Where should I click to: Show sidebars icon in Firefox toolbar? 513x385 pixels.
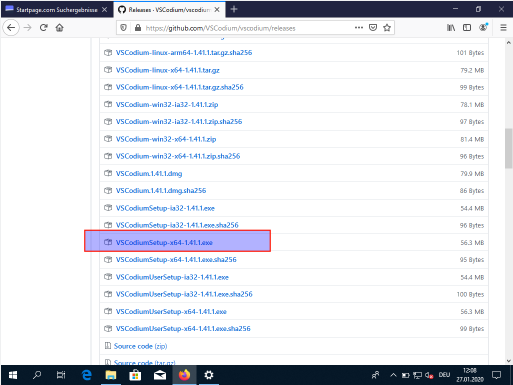[x=467, y=28]
